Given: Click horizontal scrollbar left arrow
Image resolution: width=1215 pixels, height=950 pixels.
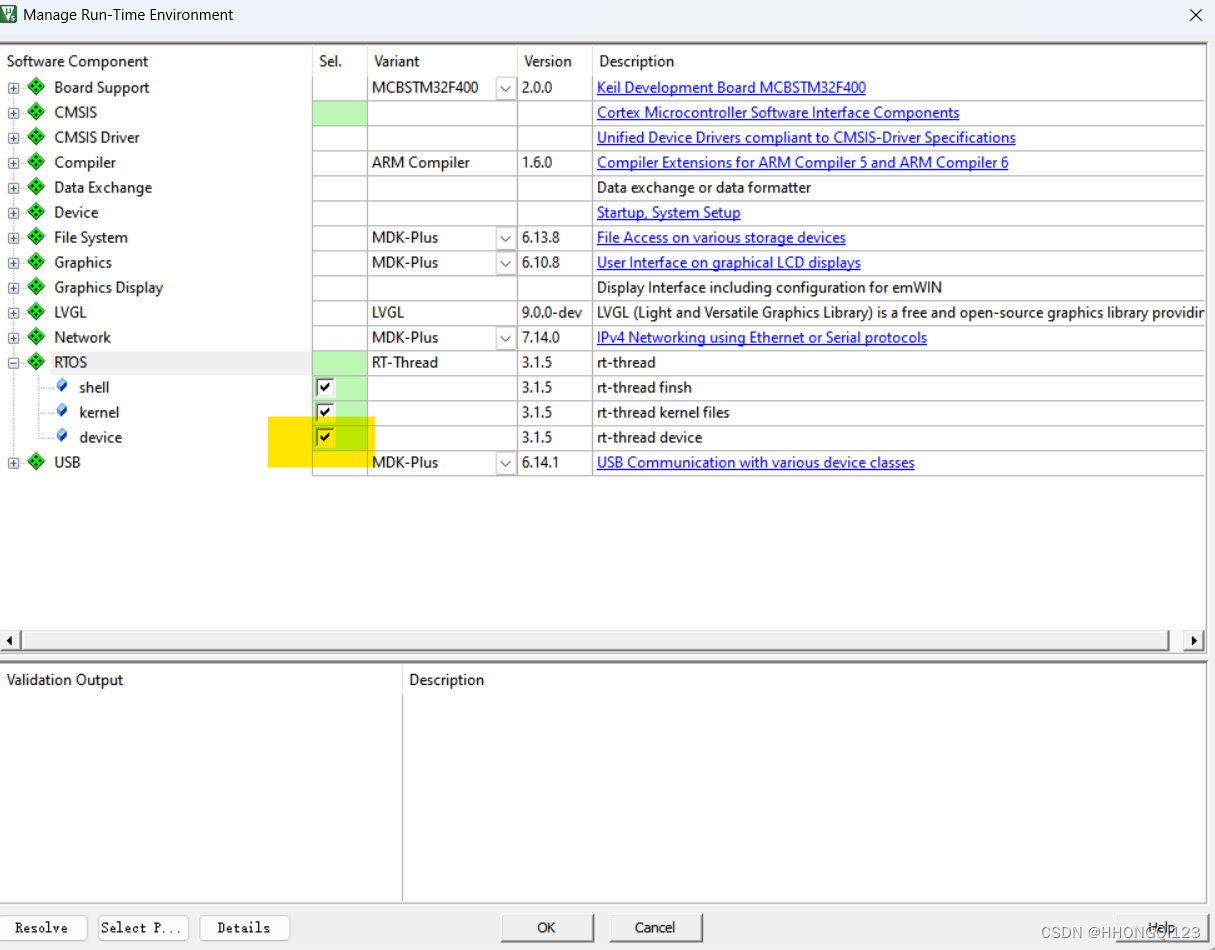Looking at the screenshot, I should point(10,640).
